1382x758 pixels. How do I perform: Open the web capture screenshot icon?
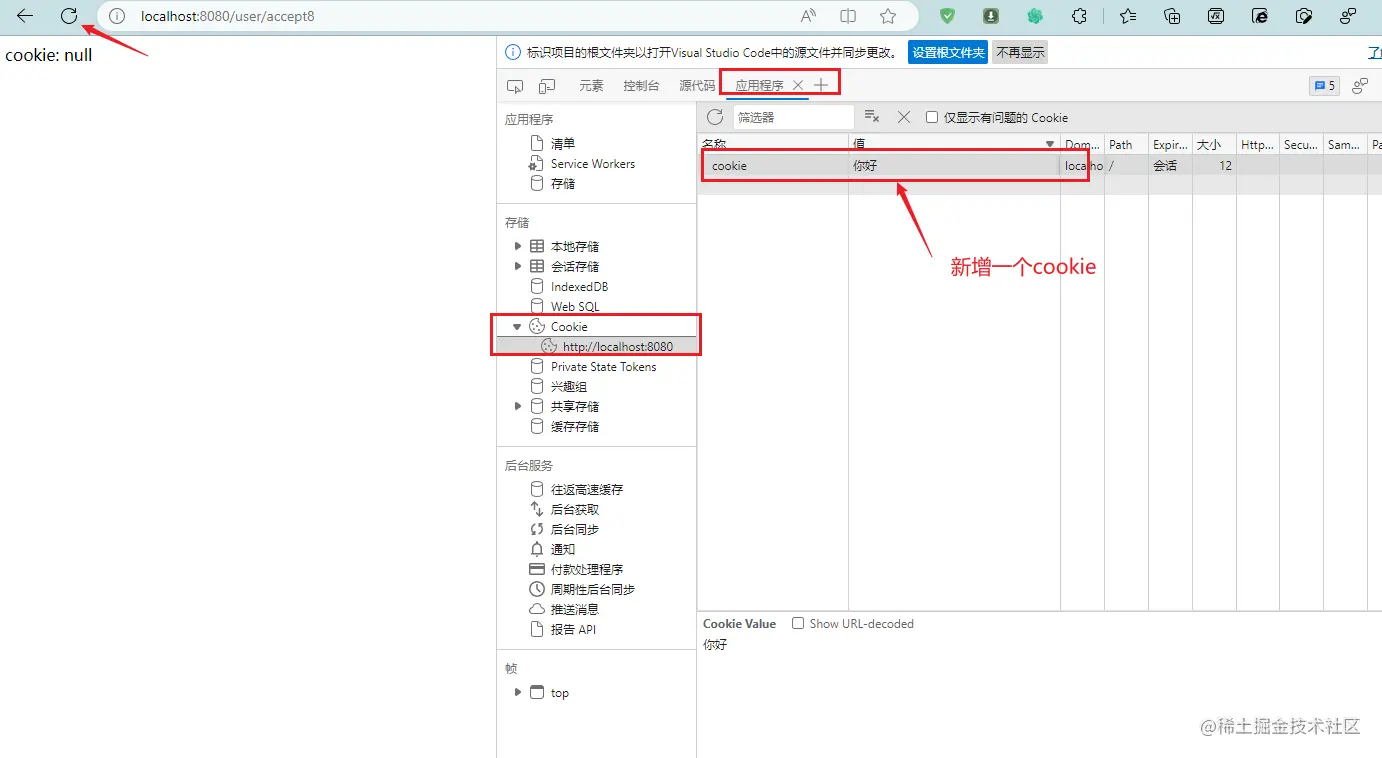[1304, 16]
